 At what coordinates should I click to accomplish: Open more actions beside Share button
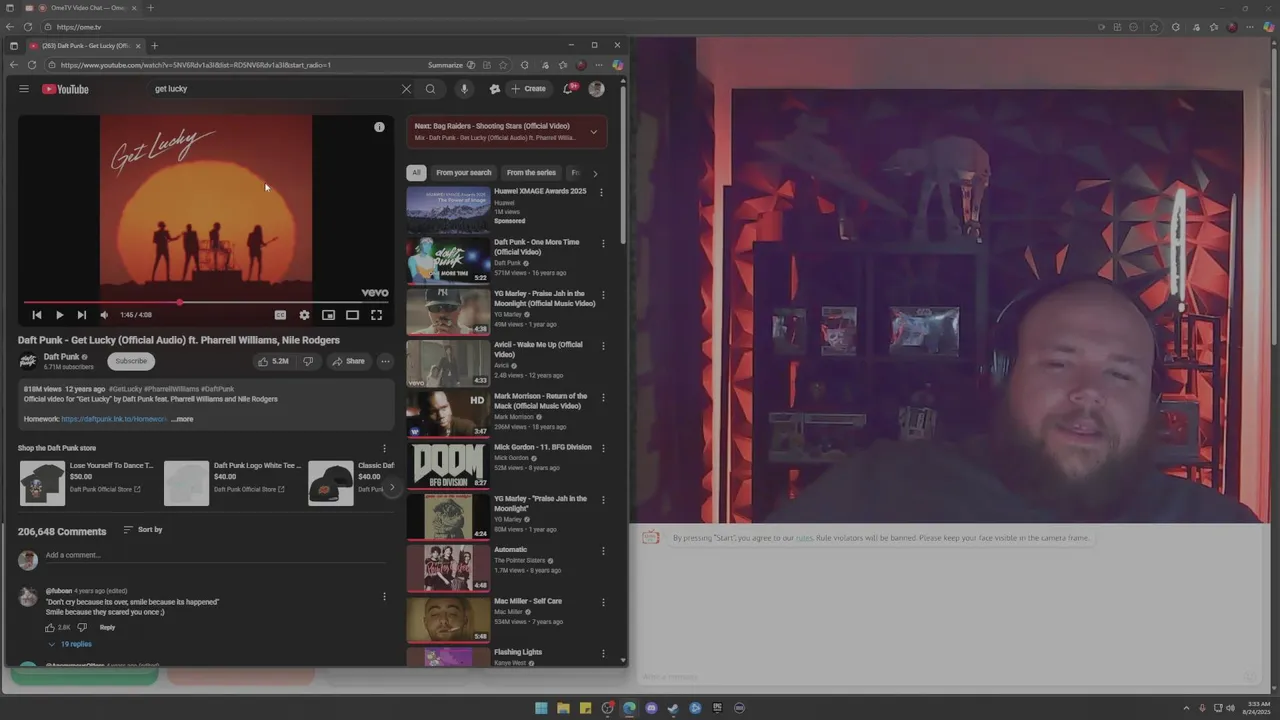(385, 361)
